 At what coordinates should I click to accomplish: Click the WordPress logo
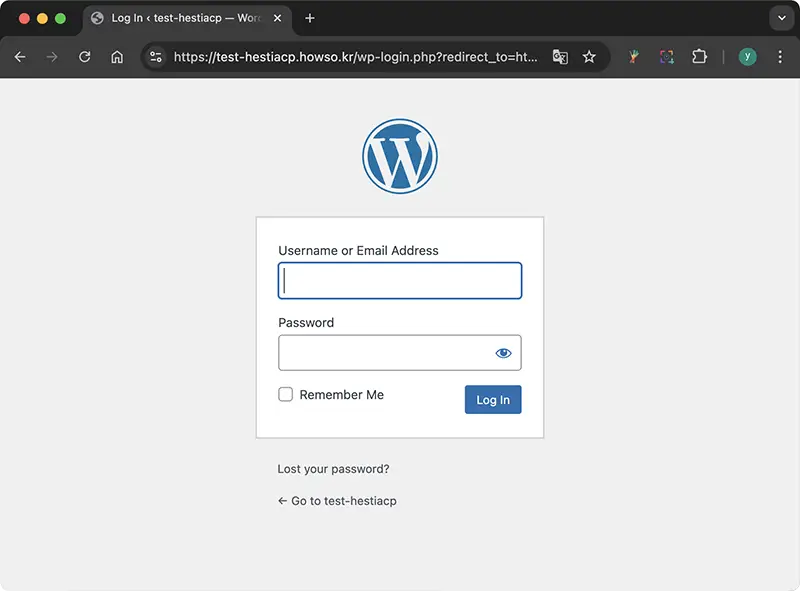click(400, 156)
